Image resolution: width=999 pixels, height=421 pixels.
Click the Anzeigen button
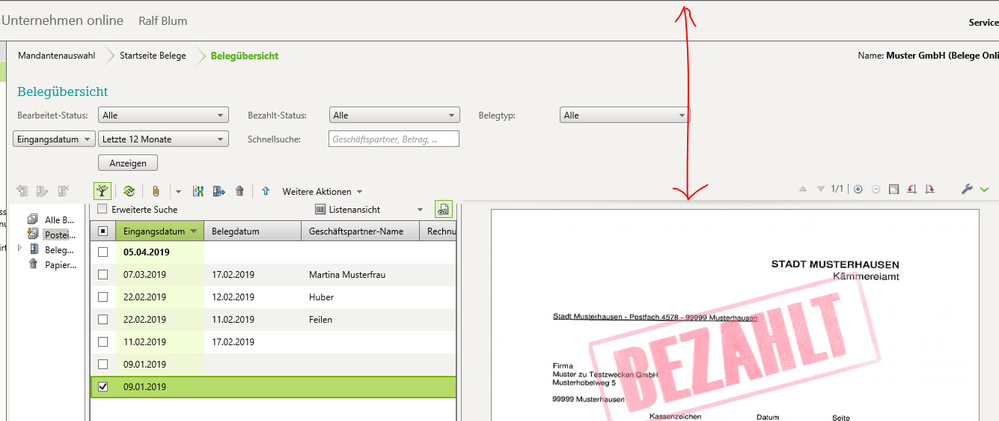pos(127,163)
